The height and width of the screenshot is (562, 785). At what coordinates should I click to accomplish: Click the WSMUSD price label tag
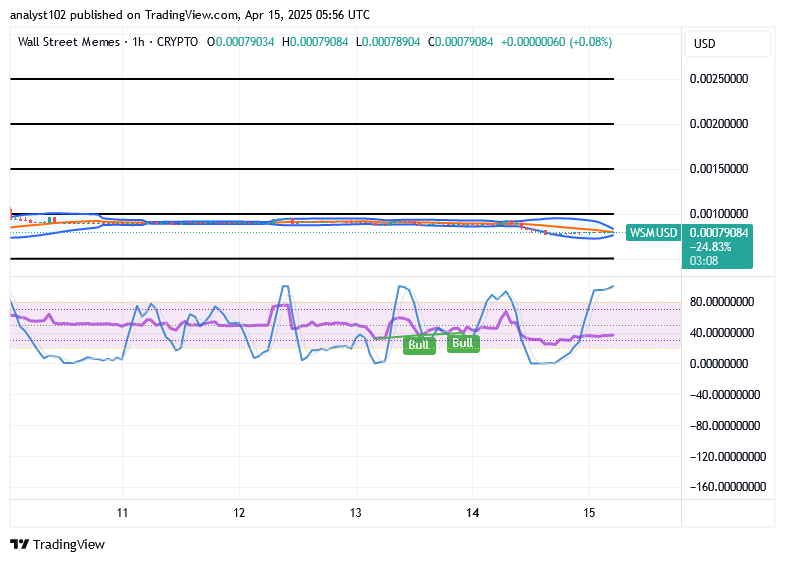(653, 233)
